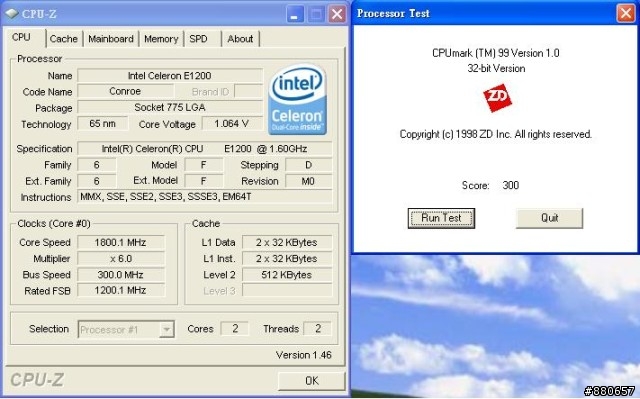This screenshot has width=640, height=399.
Task: Click the Stepping value 'D'
Action: [309, 165]
